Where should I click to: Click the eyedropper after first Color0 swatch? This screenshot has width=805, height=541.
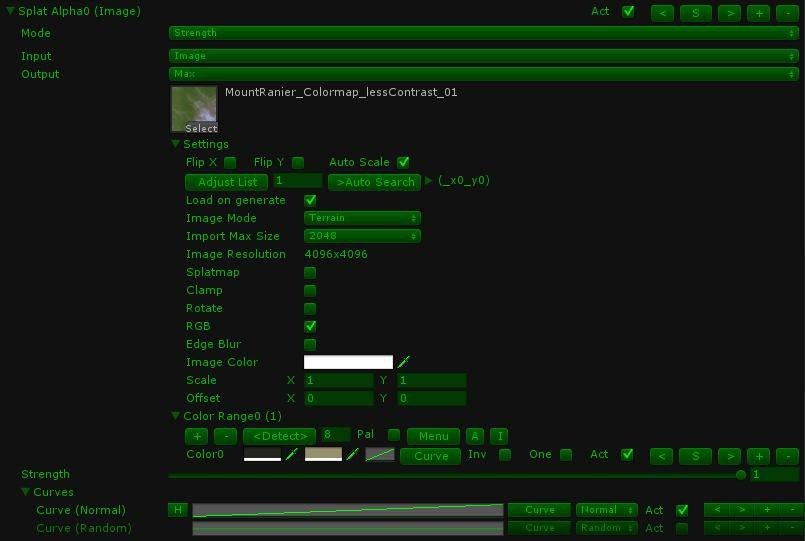click(291, 454)
